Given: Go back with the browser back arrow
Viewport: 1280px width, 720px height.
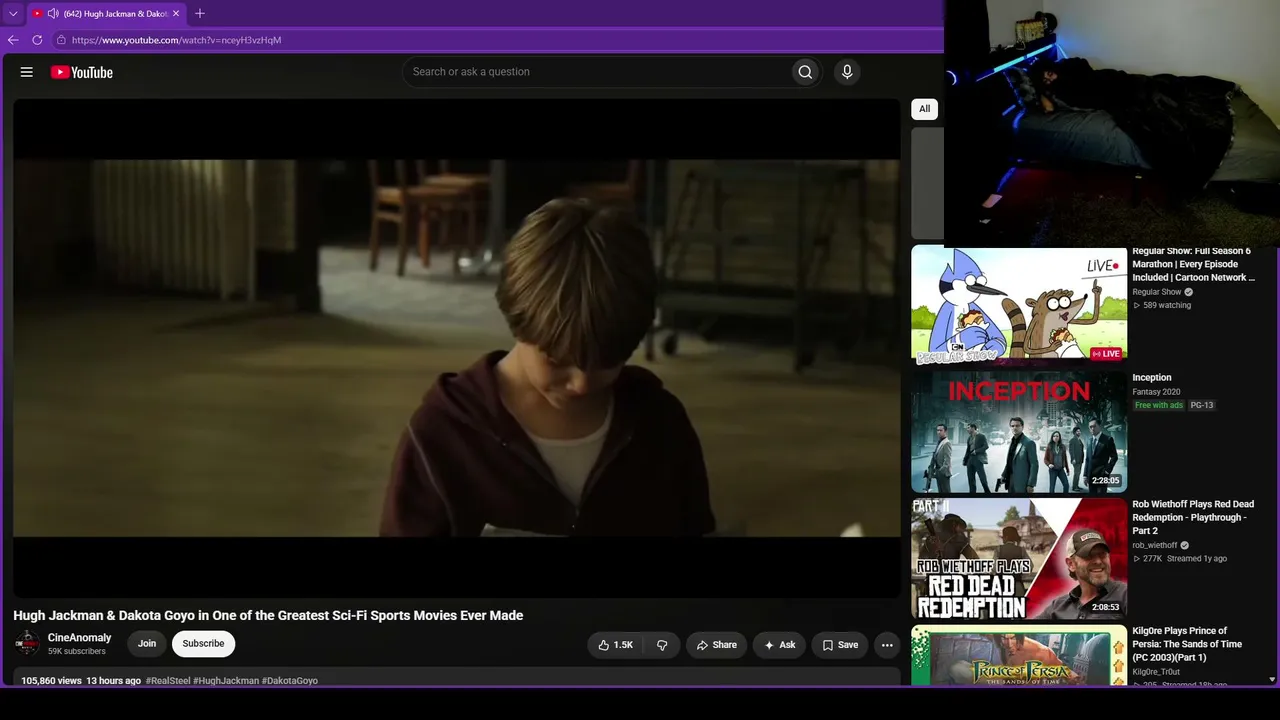Looking at the screenshot, I should [13, 40].
